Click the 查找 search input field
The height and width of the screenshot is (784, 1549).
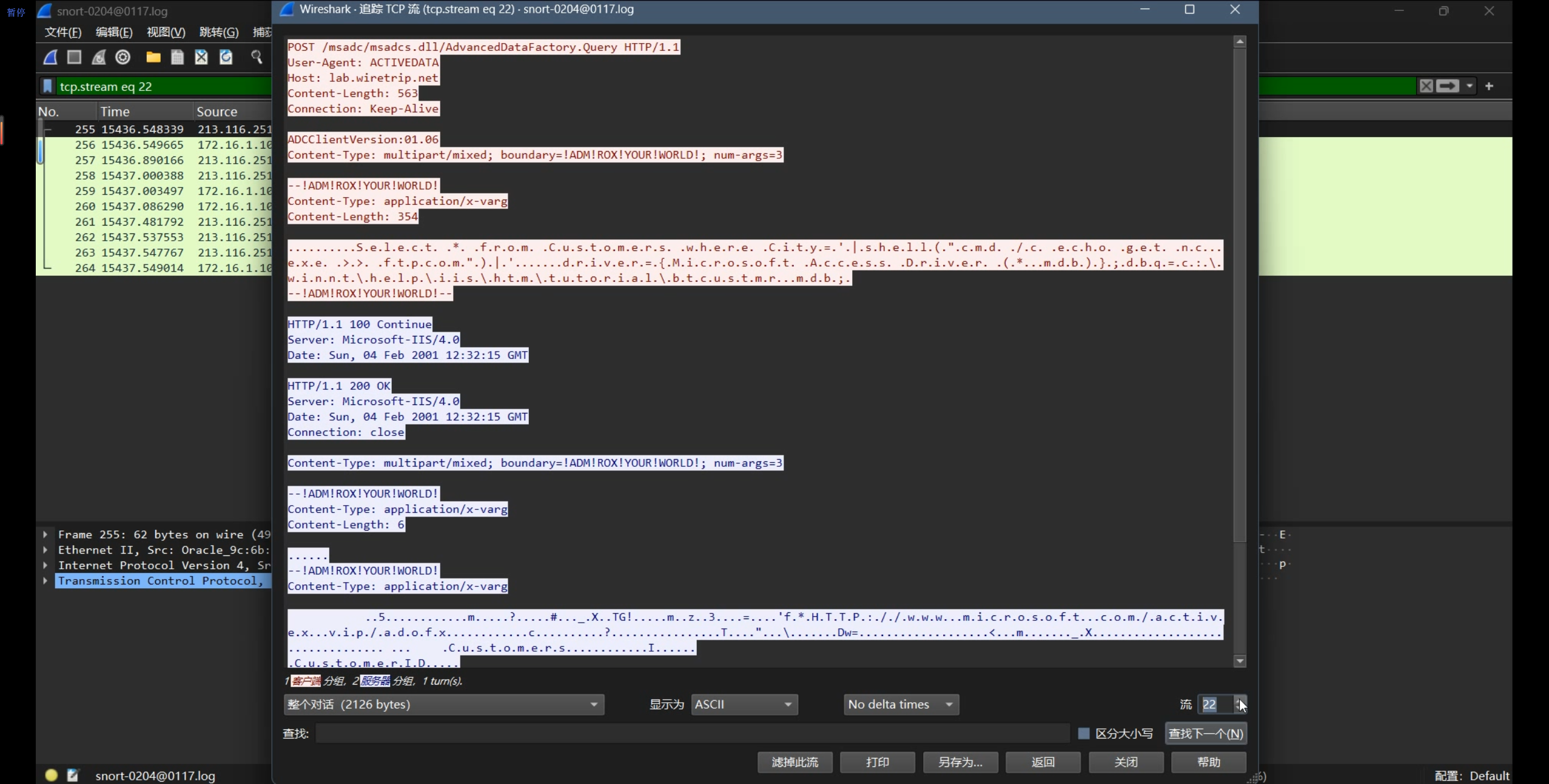tap(691, 733)
